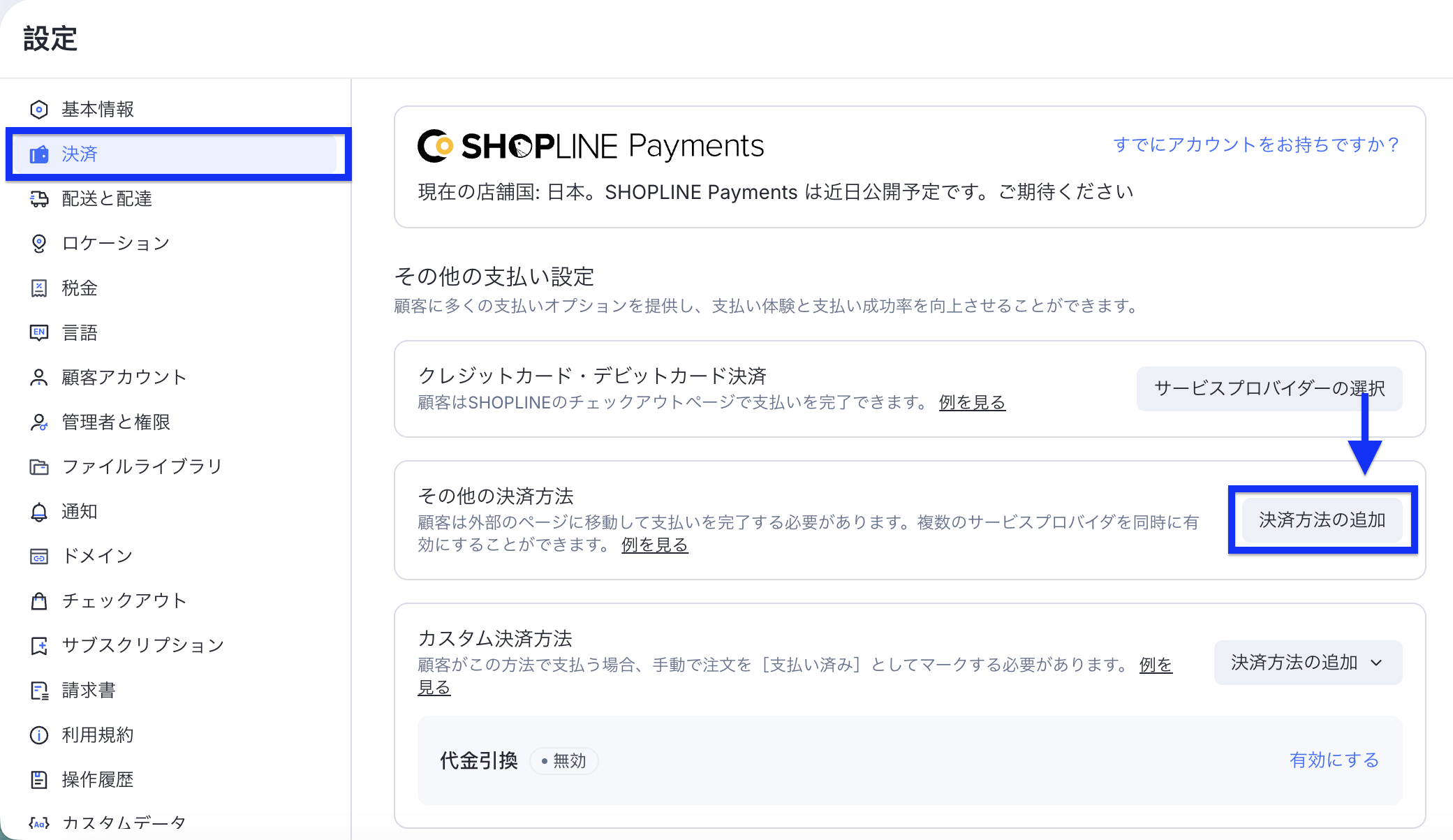
Task: Click the ロケーション pin icon
Action: click(x=39, y=244)
